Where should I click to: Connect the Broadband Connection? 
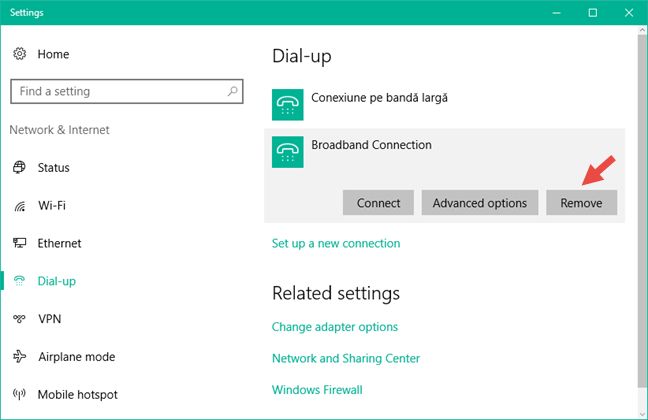[x=378, y=203]
